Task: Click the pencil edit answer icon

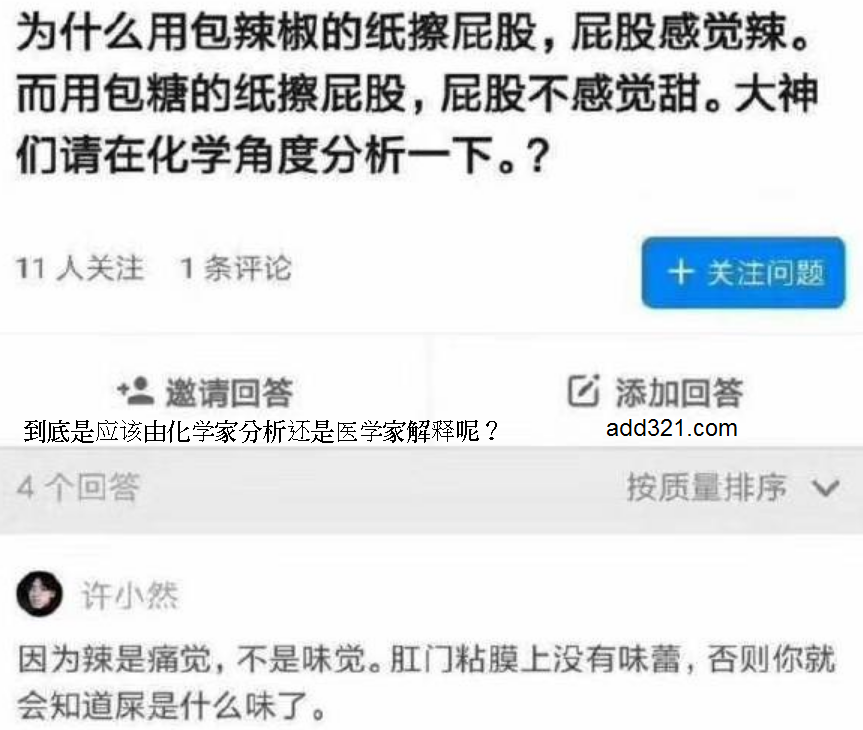Action: pos(583,390)
